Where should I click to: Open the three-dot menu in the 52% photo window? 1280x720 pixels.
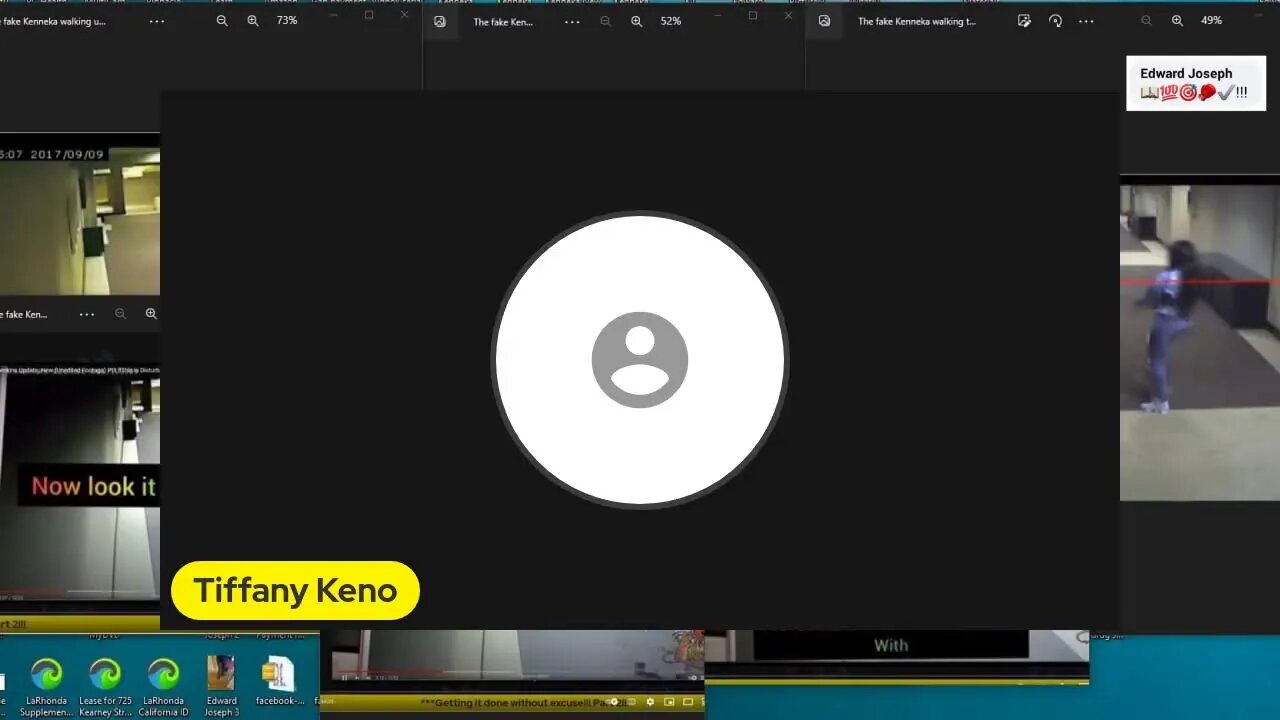572,21
